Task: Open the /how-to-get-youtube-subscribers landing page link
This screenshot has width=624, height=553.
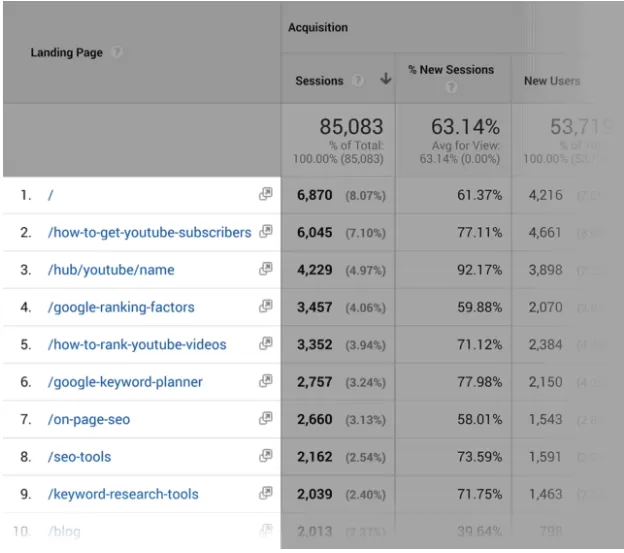Action: (150, 232)
